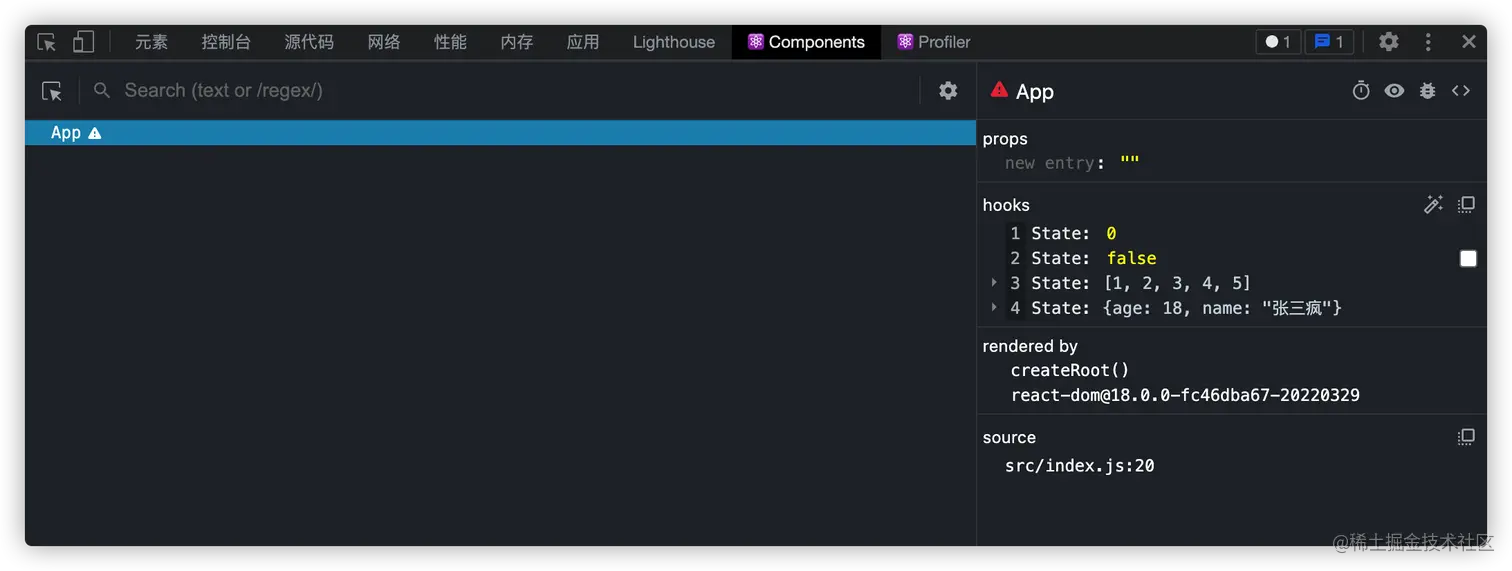Image resolution: width=1512 pixels, height=571 pixels.
Task: Toggle the false State checkbox
Action: pos(1468,259)
